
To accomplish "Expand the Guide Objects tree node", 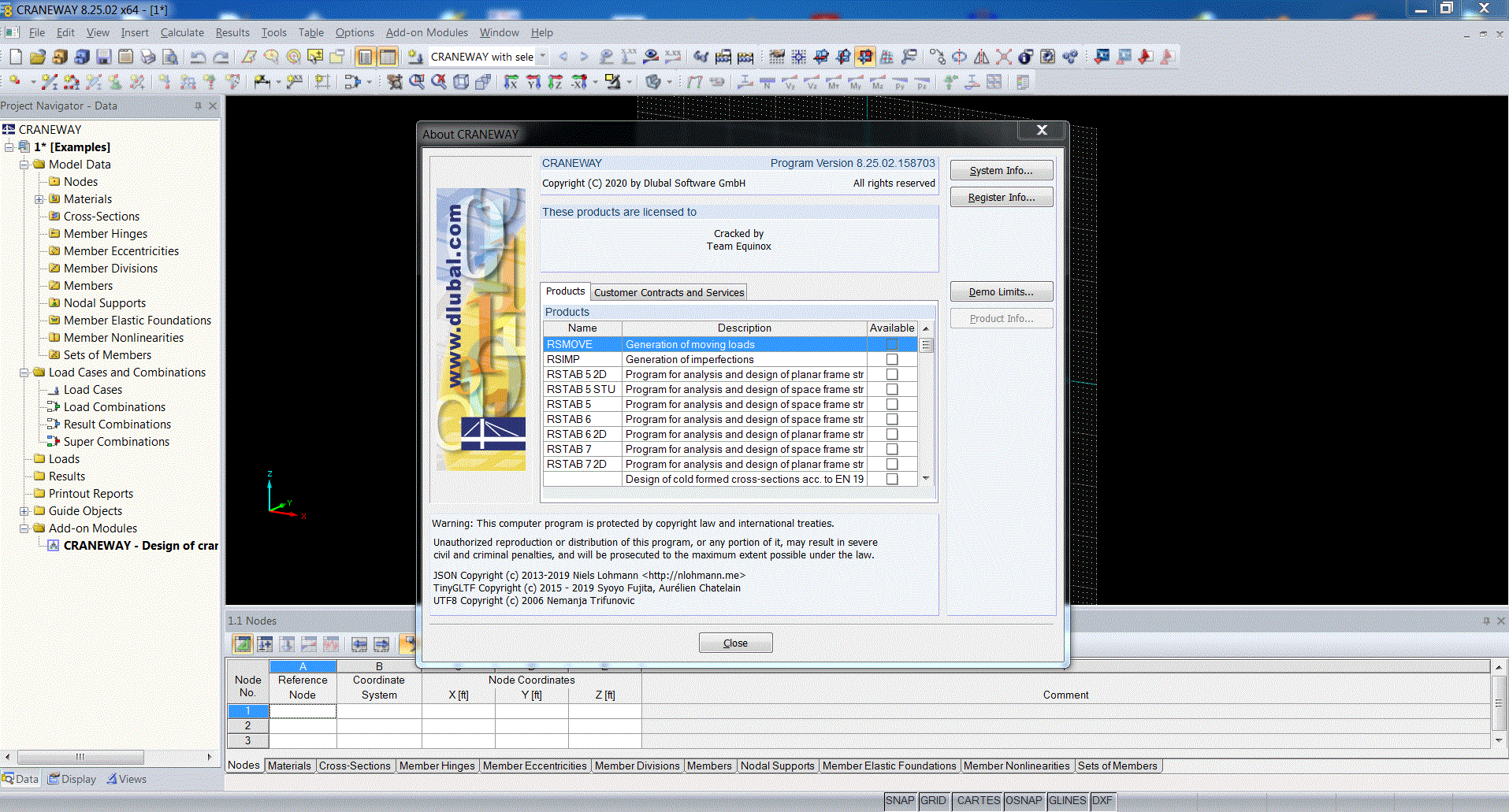I will click(x=24, y=511).
